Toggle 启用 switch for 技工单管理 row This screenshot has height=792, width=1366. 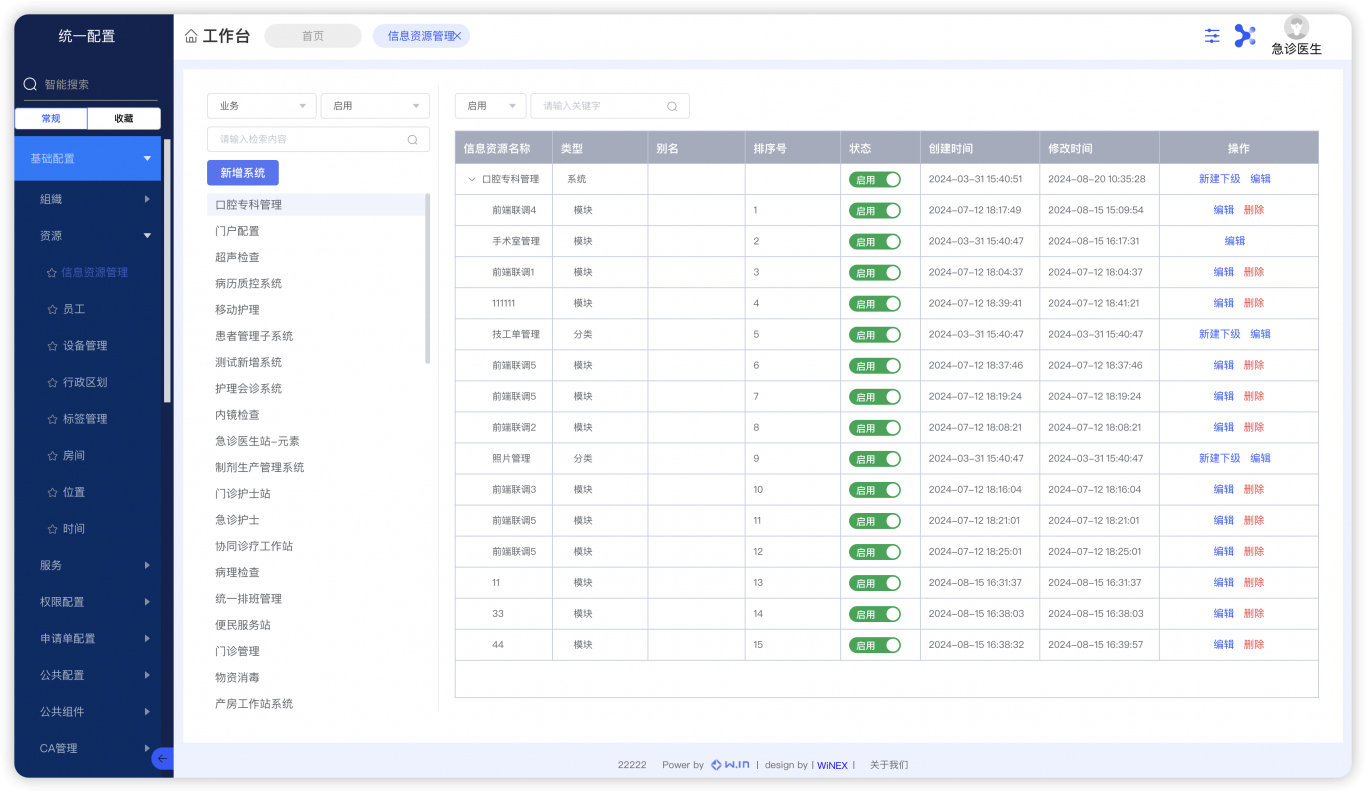click(875, 334)
